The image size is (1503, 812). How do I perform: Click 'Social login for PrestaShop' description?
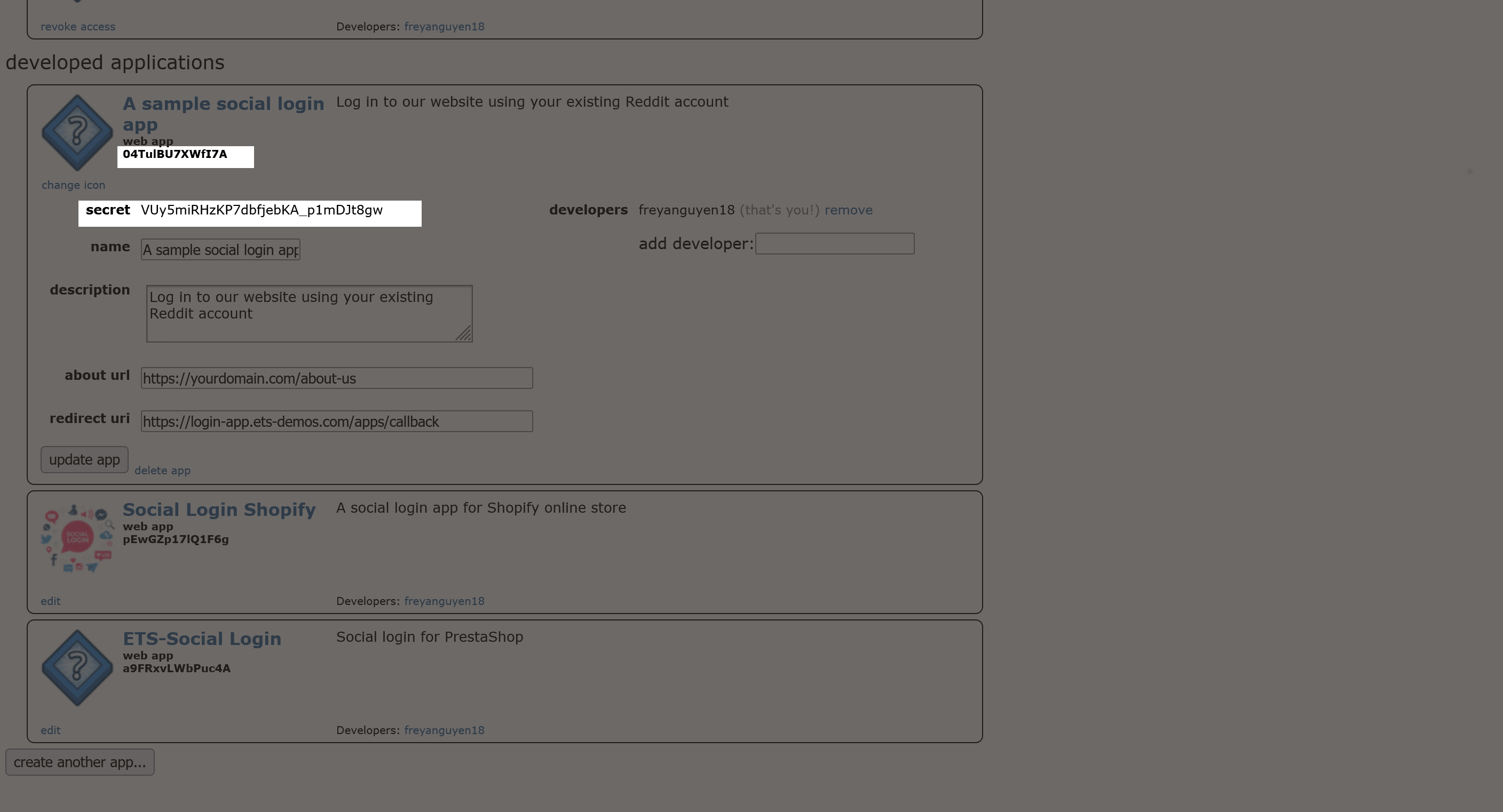(430, 636)
